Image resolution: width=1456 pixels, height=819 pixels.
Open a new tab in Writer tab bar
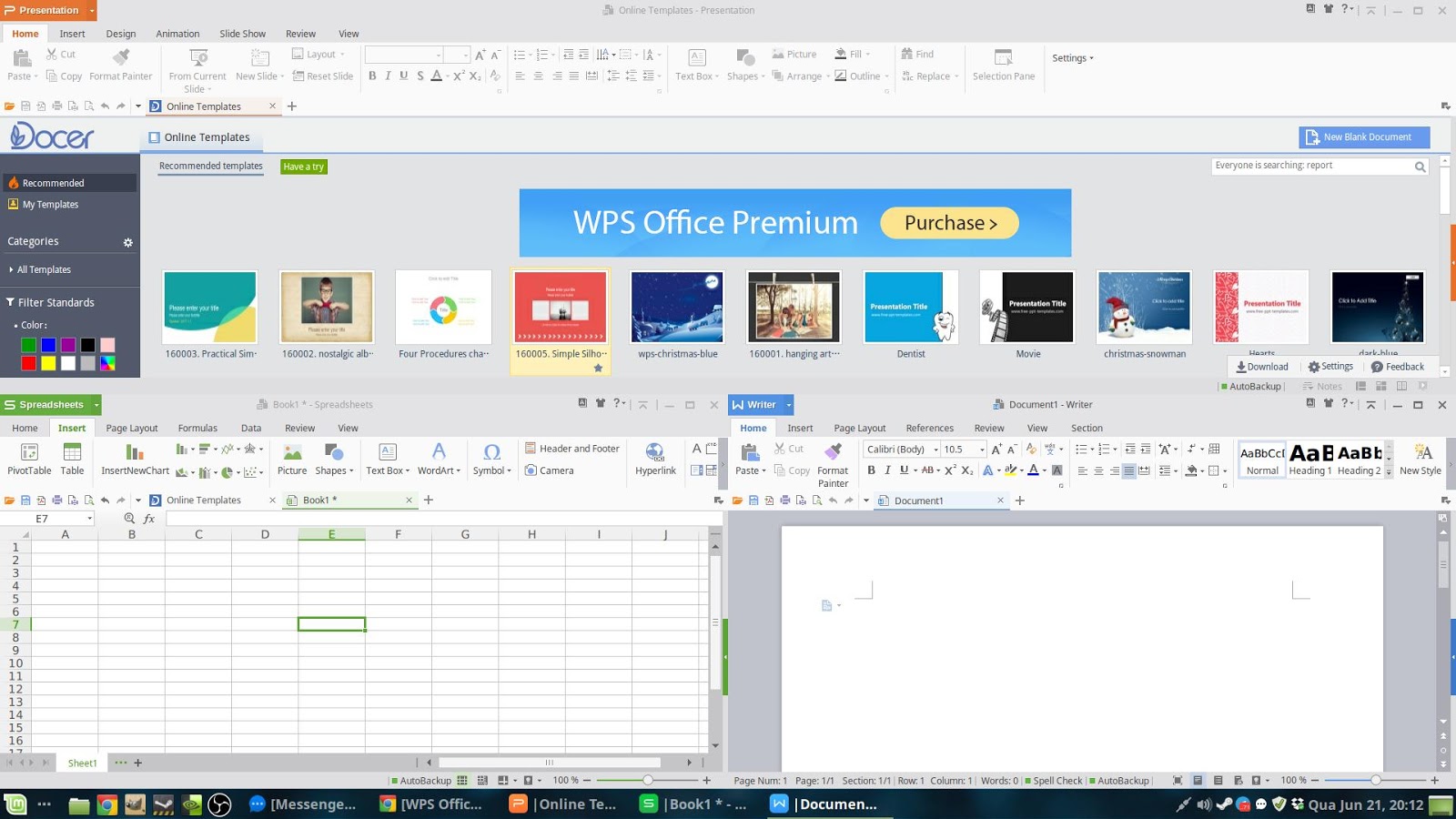coord(1020,500)
